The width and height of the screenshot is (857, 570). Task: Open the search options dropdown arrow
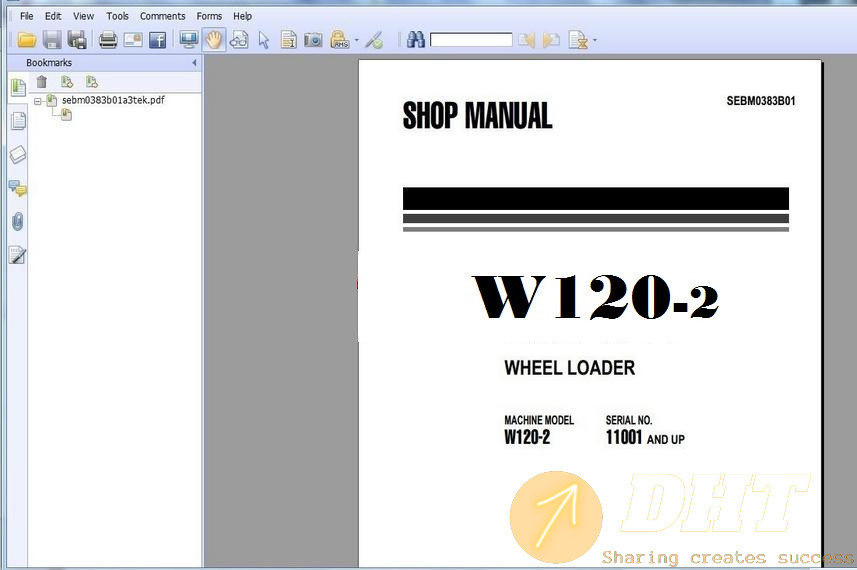pyautogui.click(x=595, y=40)
